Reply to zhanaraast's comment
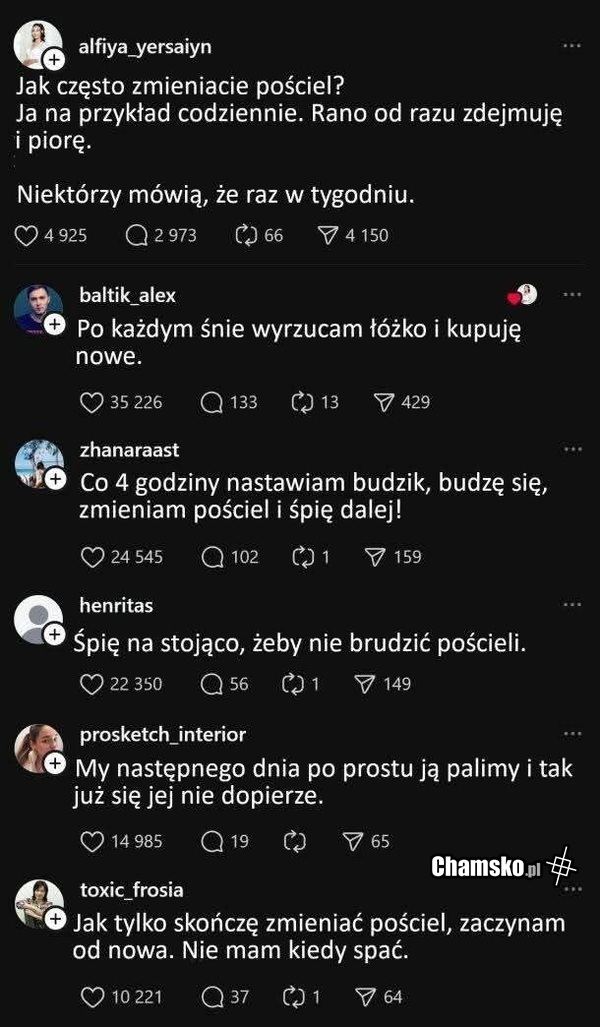The width and height of the screenshot is (600, 1027). [212, 557]
